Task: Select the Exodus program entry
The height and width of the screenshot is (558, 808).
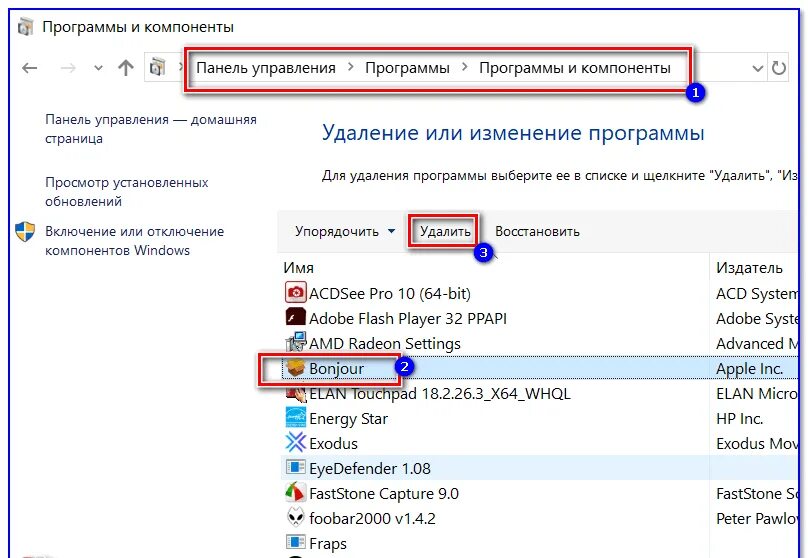Action: pos(333,444)
